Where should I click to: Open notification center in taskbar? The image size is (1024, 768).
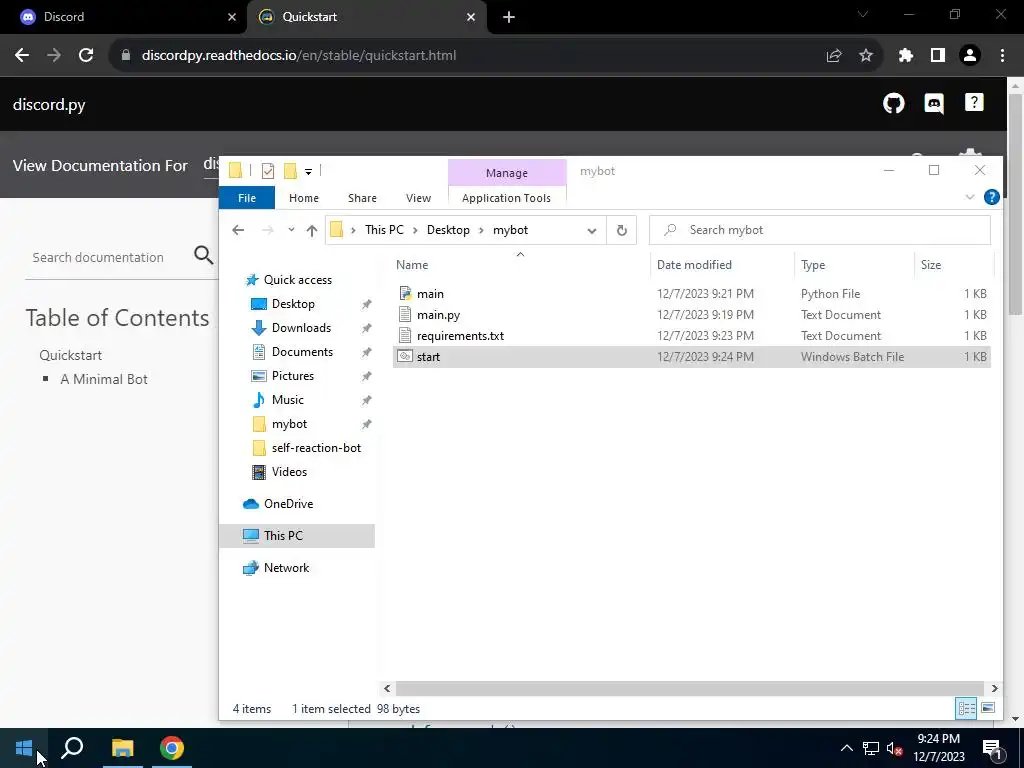[x=992, y=748]
